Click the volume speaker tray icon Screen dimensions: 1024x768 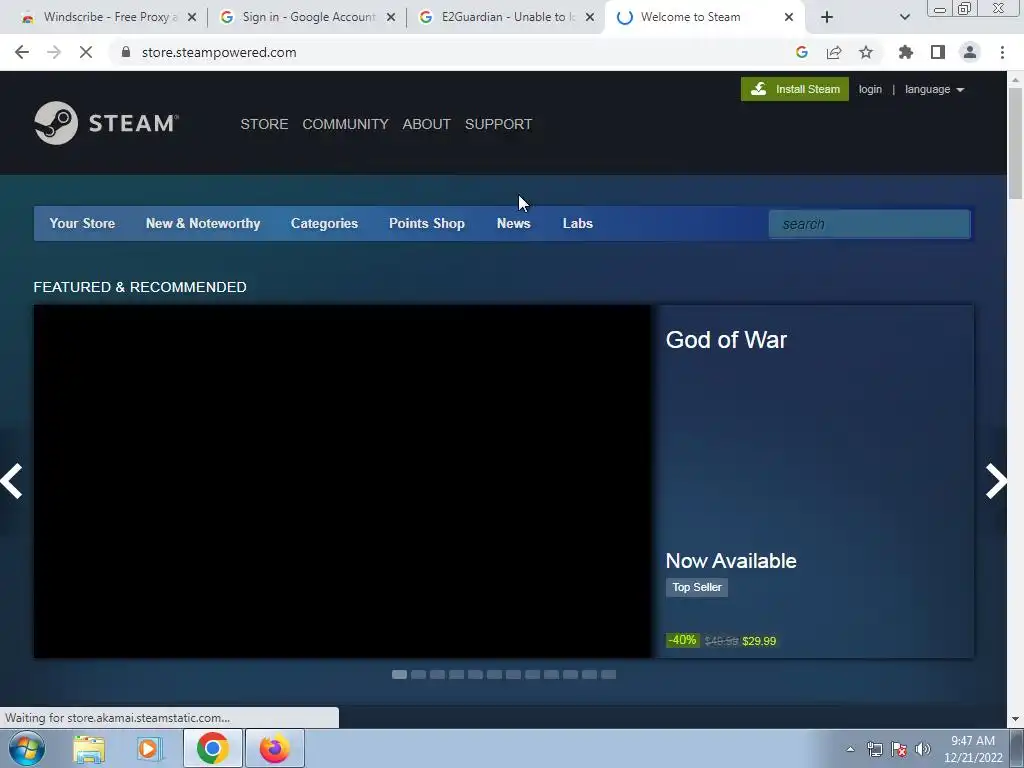pos(923,749)
